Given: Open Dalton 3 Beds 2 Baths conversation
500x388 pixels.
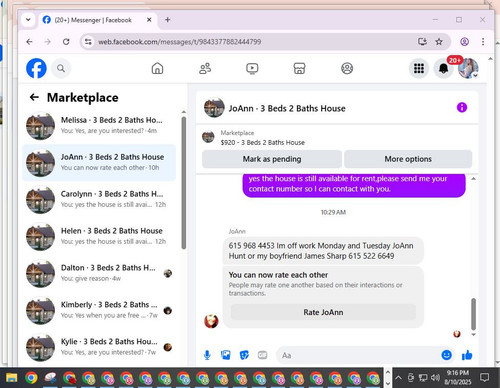Looking at the screenshot, I should click(99, 273).
